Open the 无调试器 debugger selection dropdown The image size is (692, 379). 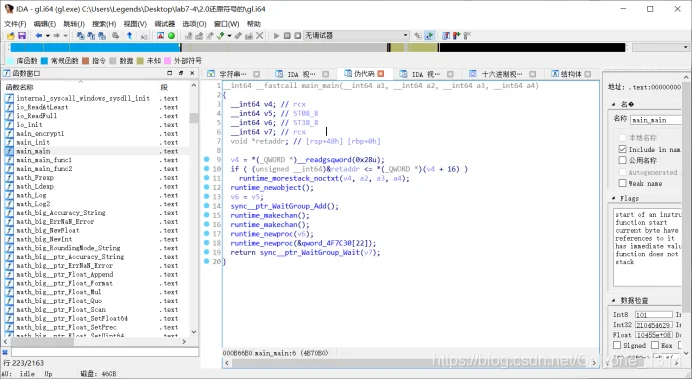pos(357,35)
